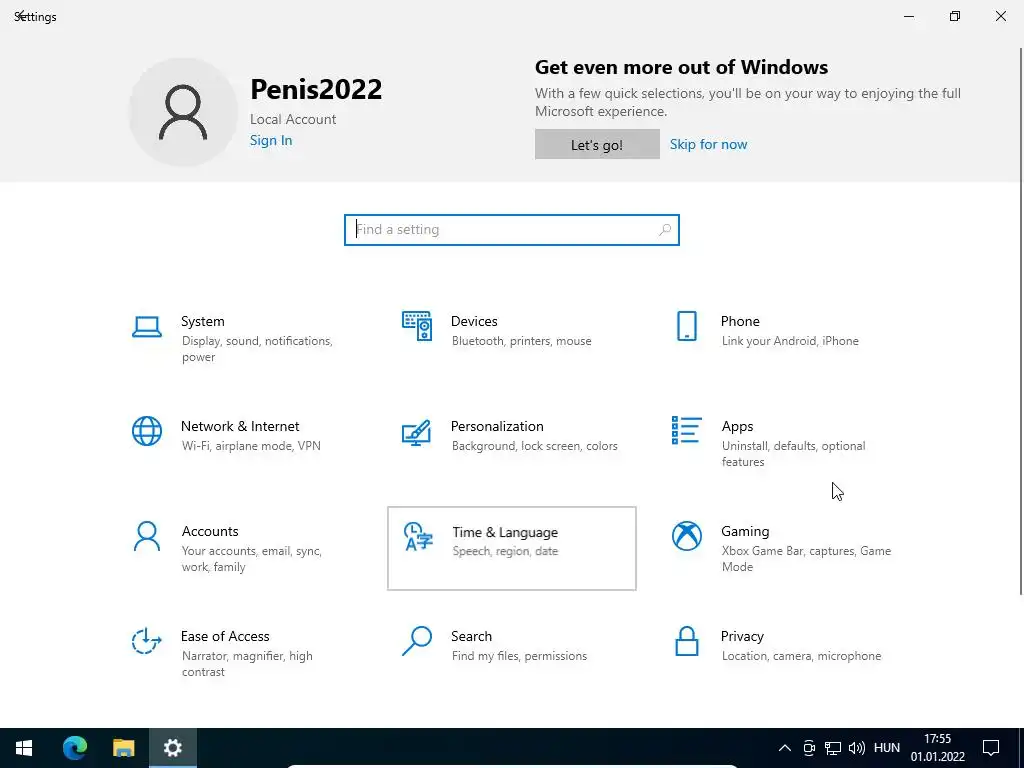This screenshot has height=768, width=1024.
Task: Open the System laptop icon
Action: (x=147, y=327)
